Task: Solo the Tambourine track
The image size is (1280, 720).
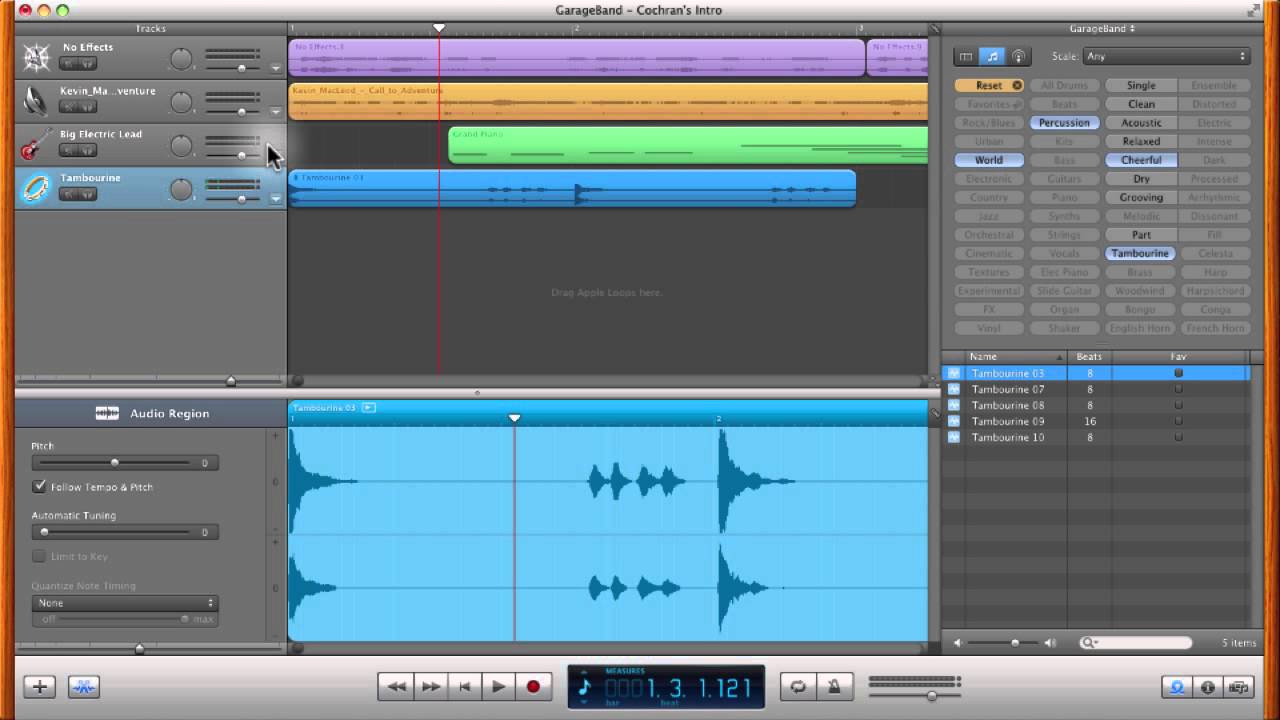Action: [x=87, y=194]
